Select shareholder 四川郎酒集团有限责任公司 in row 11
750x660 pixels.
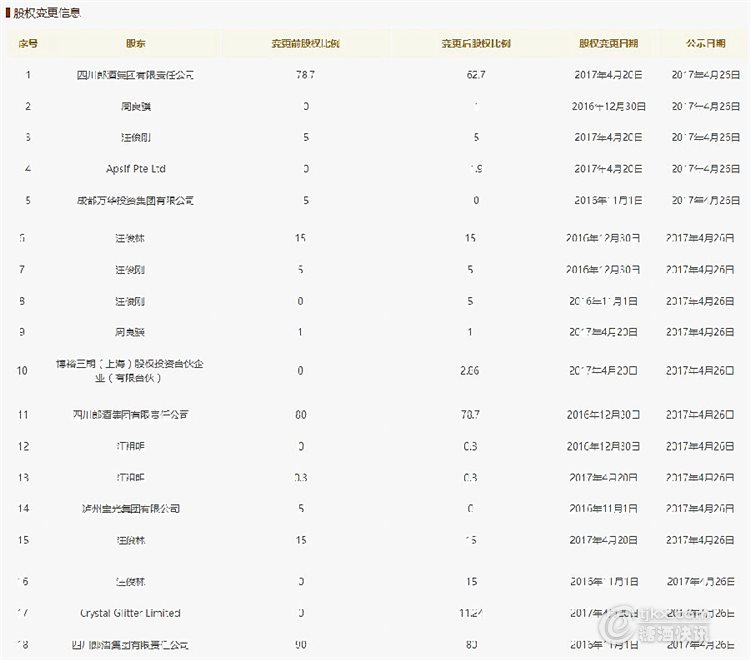coord(130,415)
